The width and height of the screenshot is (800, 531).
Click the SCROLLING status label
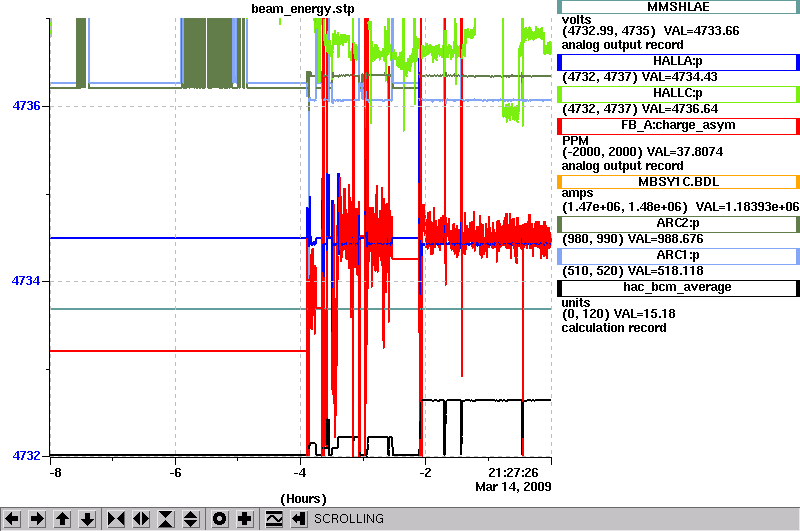(x=348, y=519)
